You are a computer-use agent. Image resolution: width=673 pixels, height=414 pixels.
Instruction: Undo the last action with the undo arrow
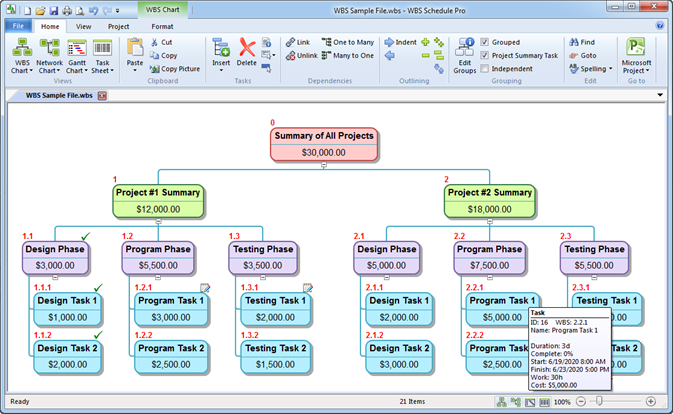93,11
